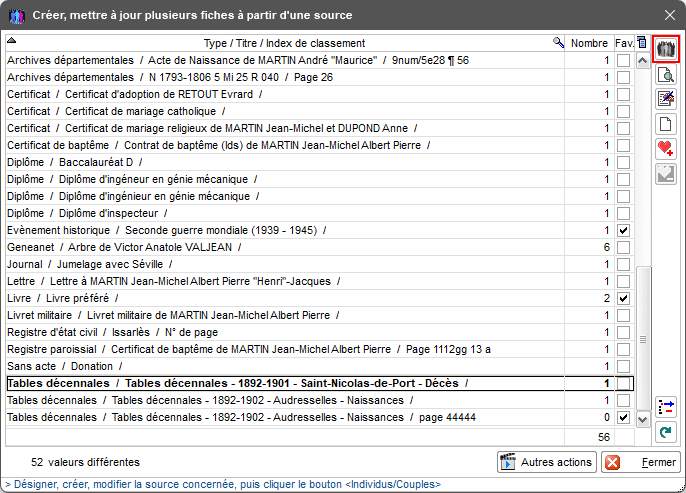Click the merge sources arrows icon
This screenshot has width=686, height=493.
pyautogui.click(x=665, y=407)
